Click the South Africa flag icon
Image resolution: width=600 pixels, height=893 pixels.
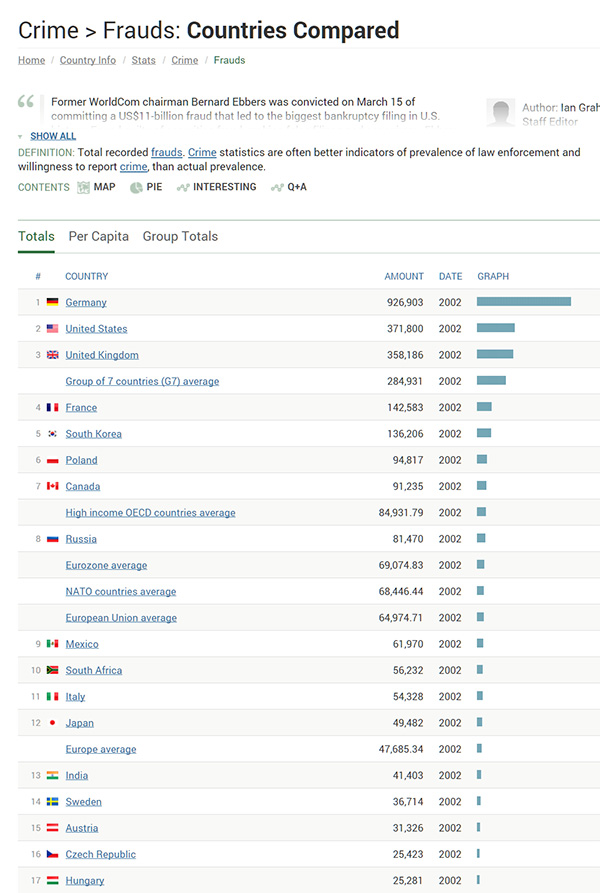(53, 670)
